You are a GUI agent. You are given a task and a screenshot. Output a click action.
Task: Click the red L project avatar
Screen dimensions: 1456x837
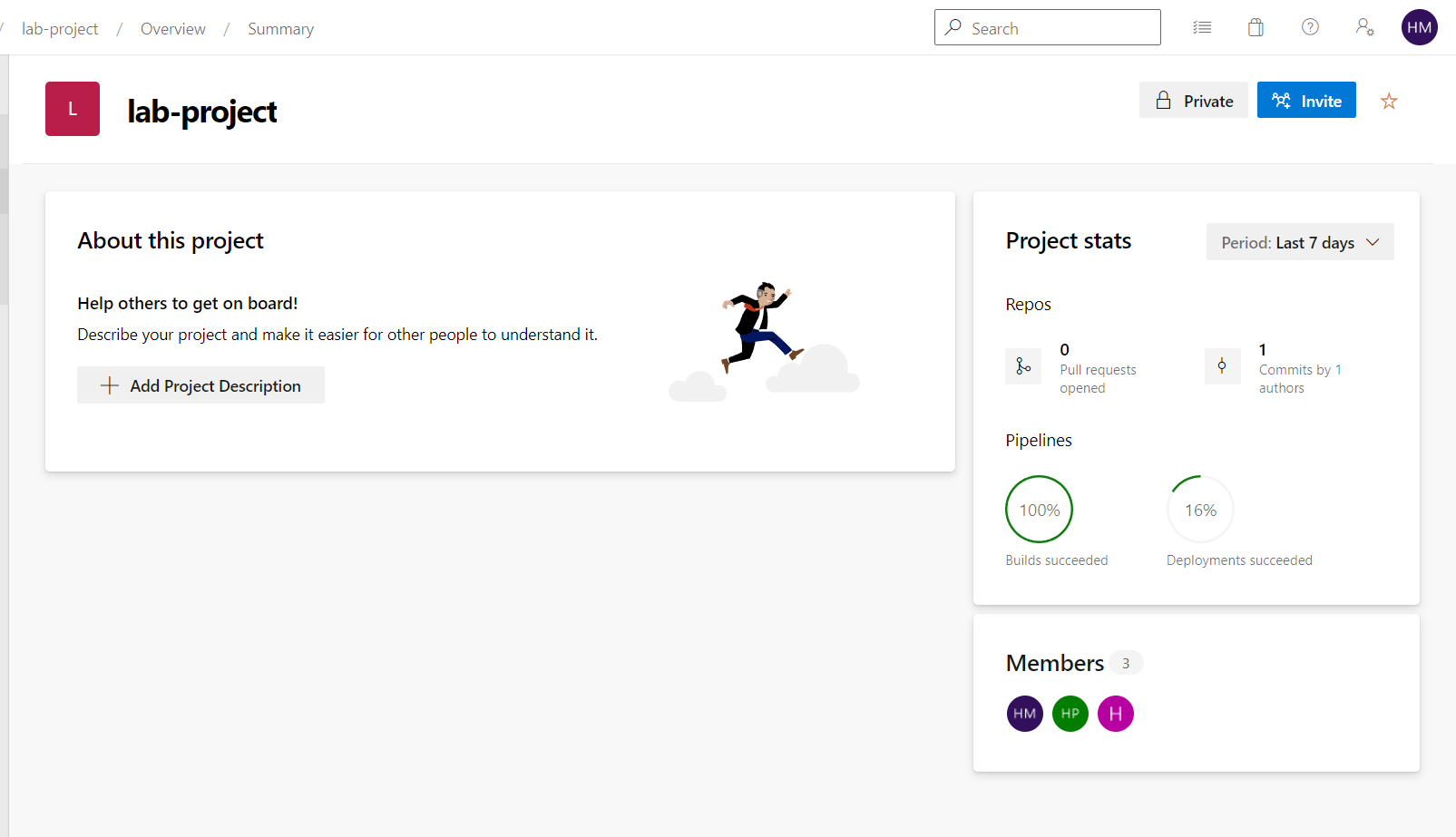tap(73, 109)
